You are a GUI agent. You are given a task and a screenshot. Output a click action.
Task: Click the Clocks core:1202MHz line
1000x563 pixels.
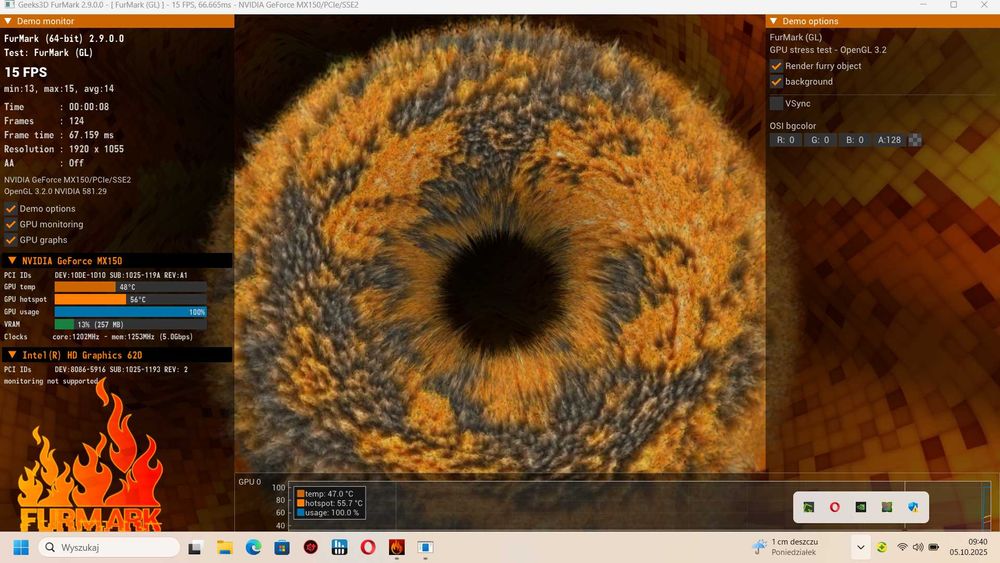pyautogui.click(x=98, y=337)
